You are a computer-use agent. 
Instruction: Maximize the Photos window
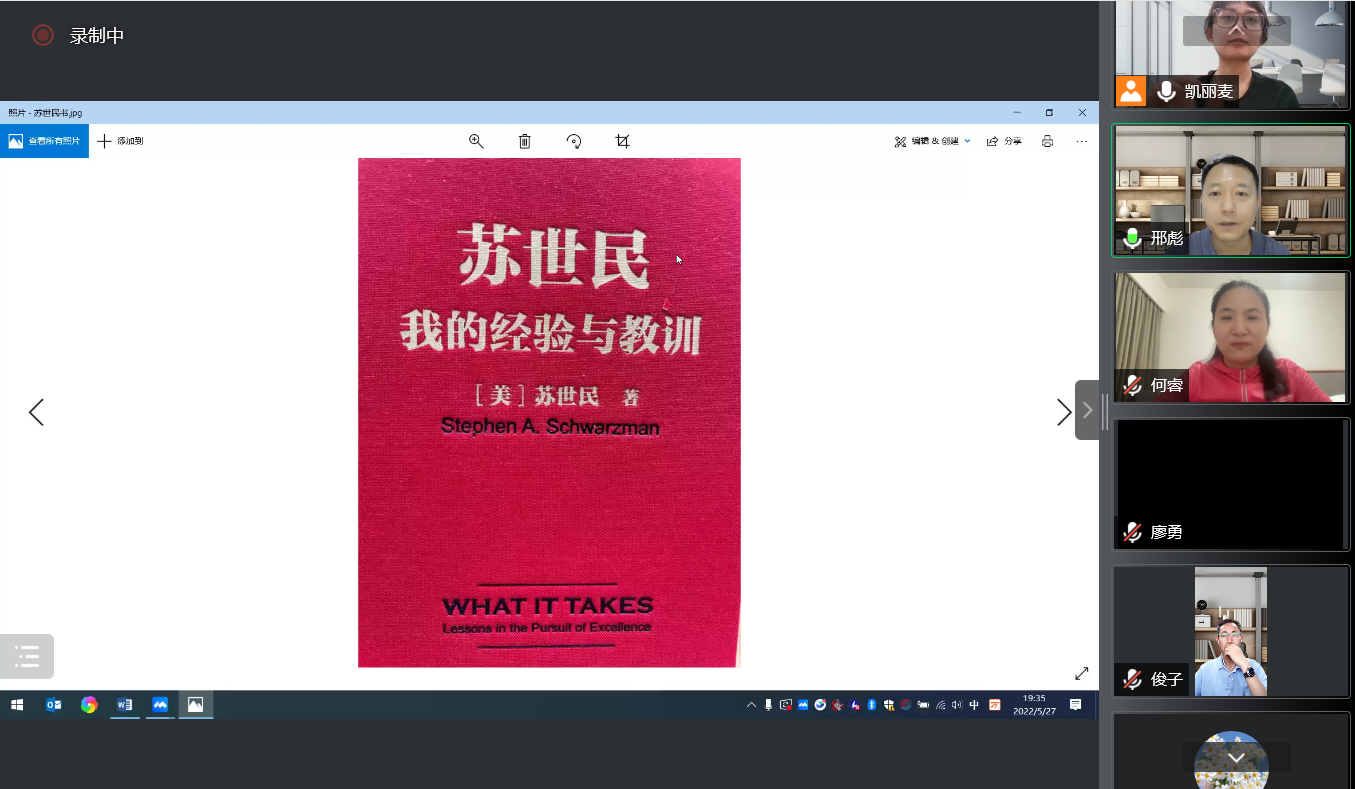(x=1049, y=113)
